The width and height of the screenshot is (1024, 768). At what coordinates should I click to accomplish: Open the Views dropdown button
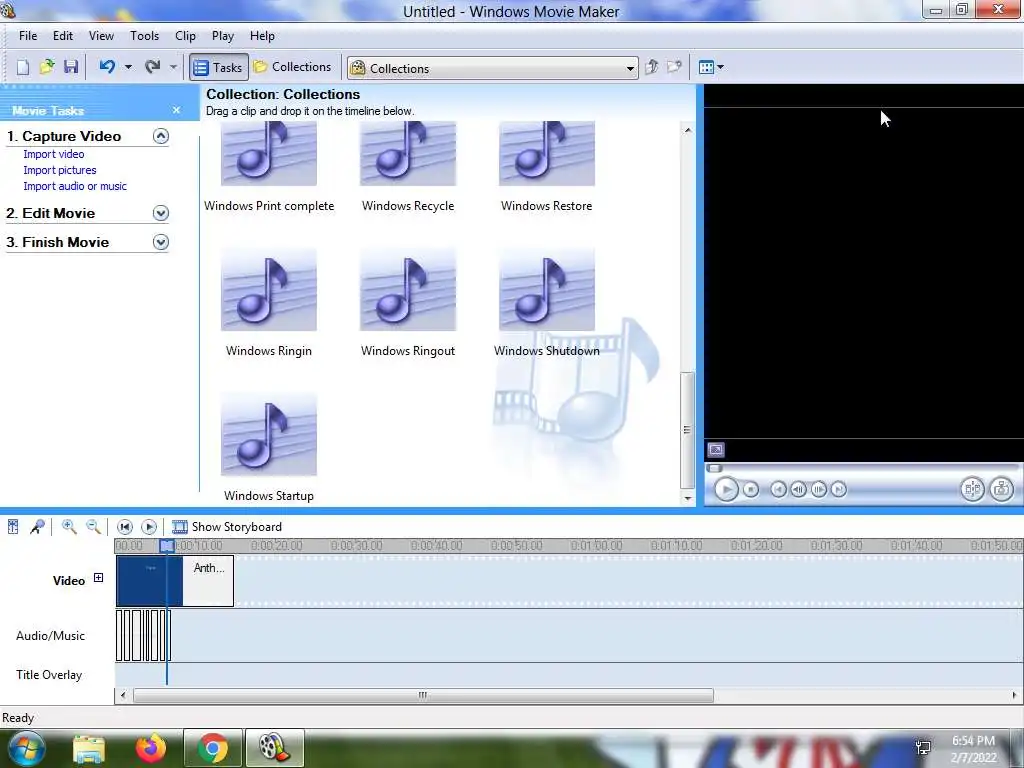click(x=711, y=67)
